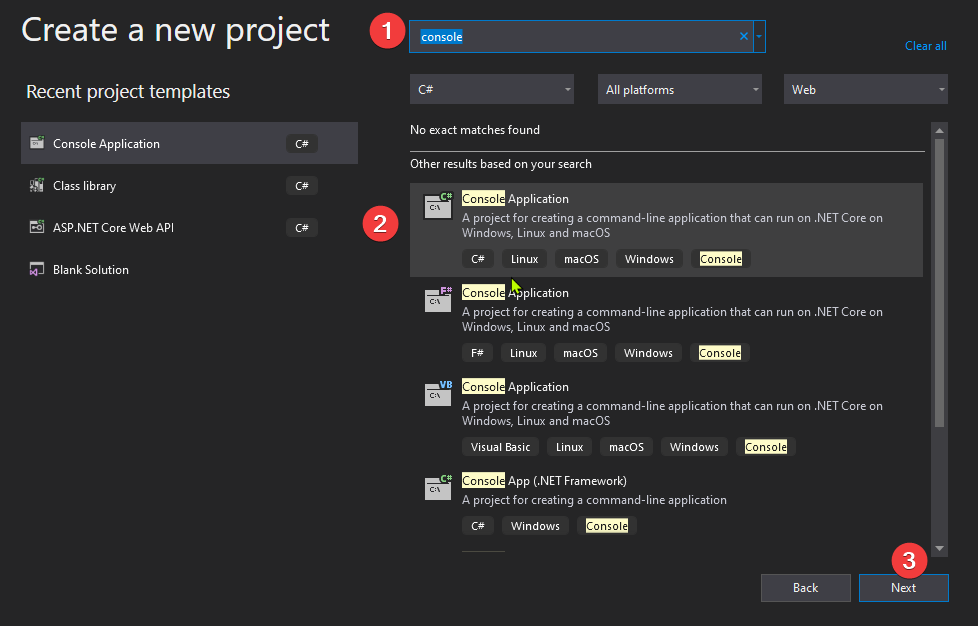The height and width of the screenshot is (626, 978).
Task: Select Blank Solution recent template
Action: 189,269
